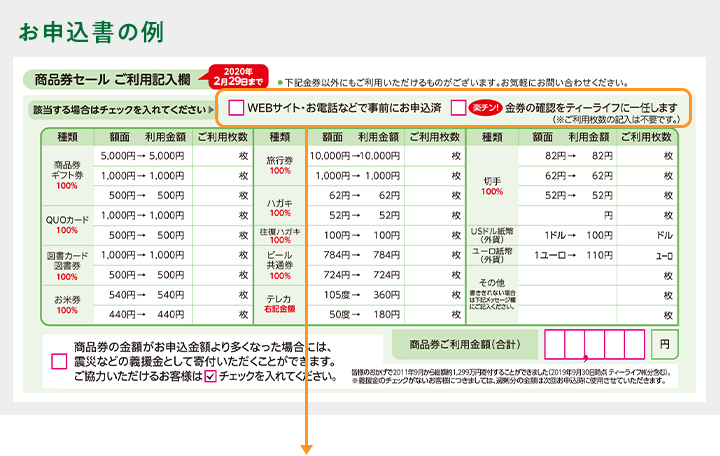Click the first digit box of 商品券ご利用金額(合計)
Viewport: 720px width, 456px height.
[x=554, y=344]
